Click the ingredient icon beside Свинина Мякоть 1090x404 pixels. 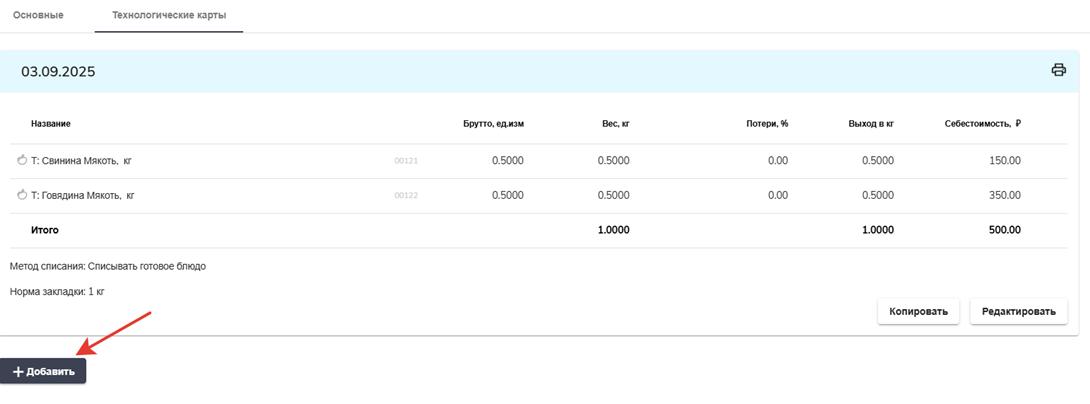click(22, 160)
